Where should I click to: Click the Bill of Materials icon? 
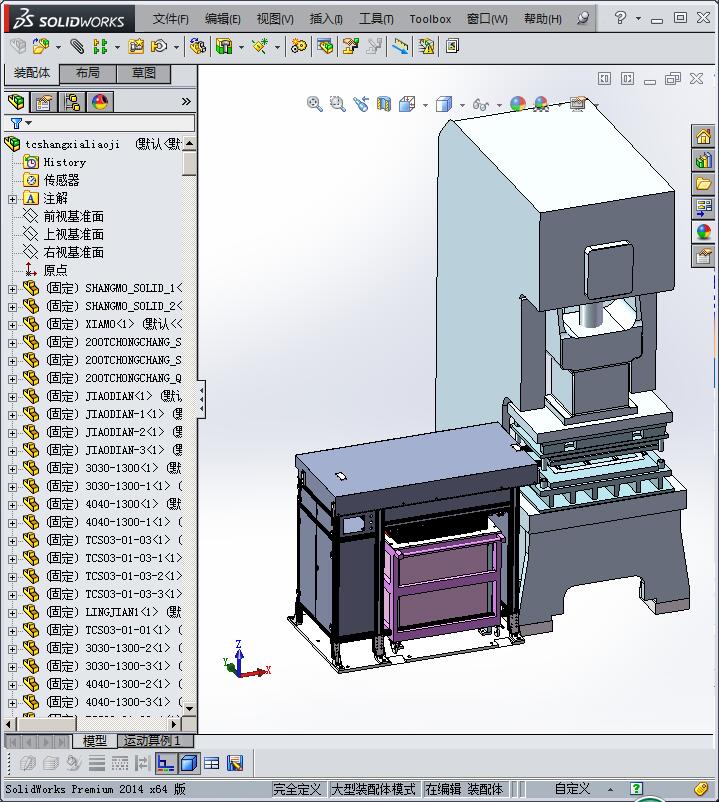(x=325, y=47)
